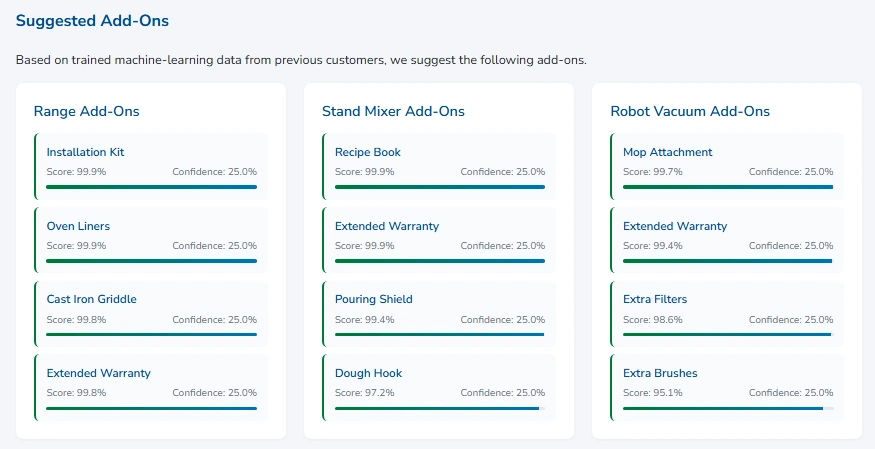Click the Recipe Book add-on
Viewport: 875px width, 449px height.
point(439,161)
